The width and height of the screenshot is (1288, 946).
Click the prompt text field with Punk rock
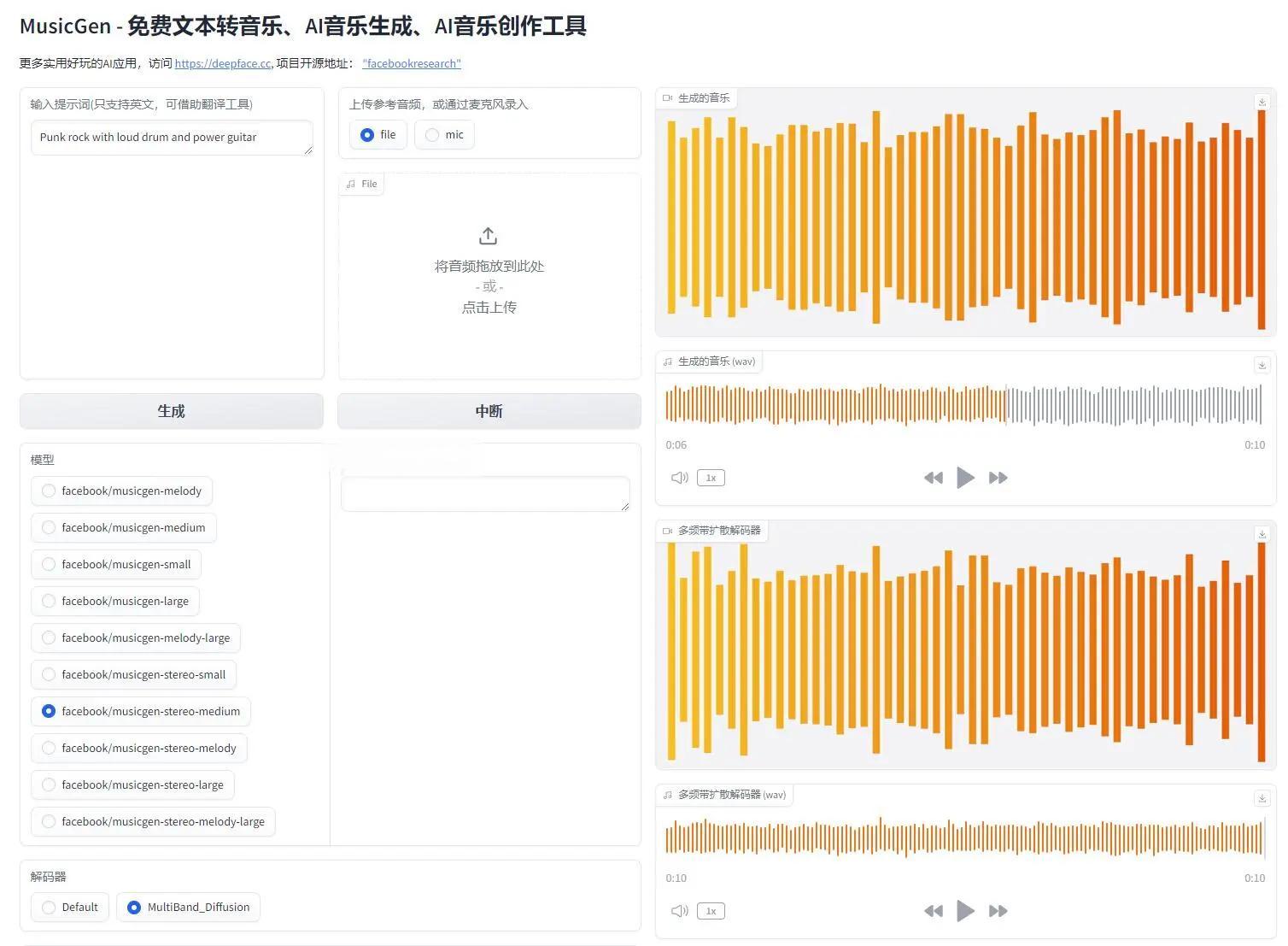coord(171,138)
